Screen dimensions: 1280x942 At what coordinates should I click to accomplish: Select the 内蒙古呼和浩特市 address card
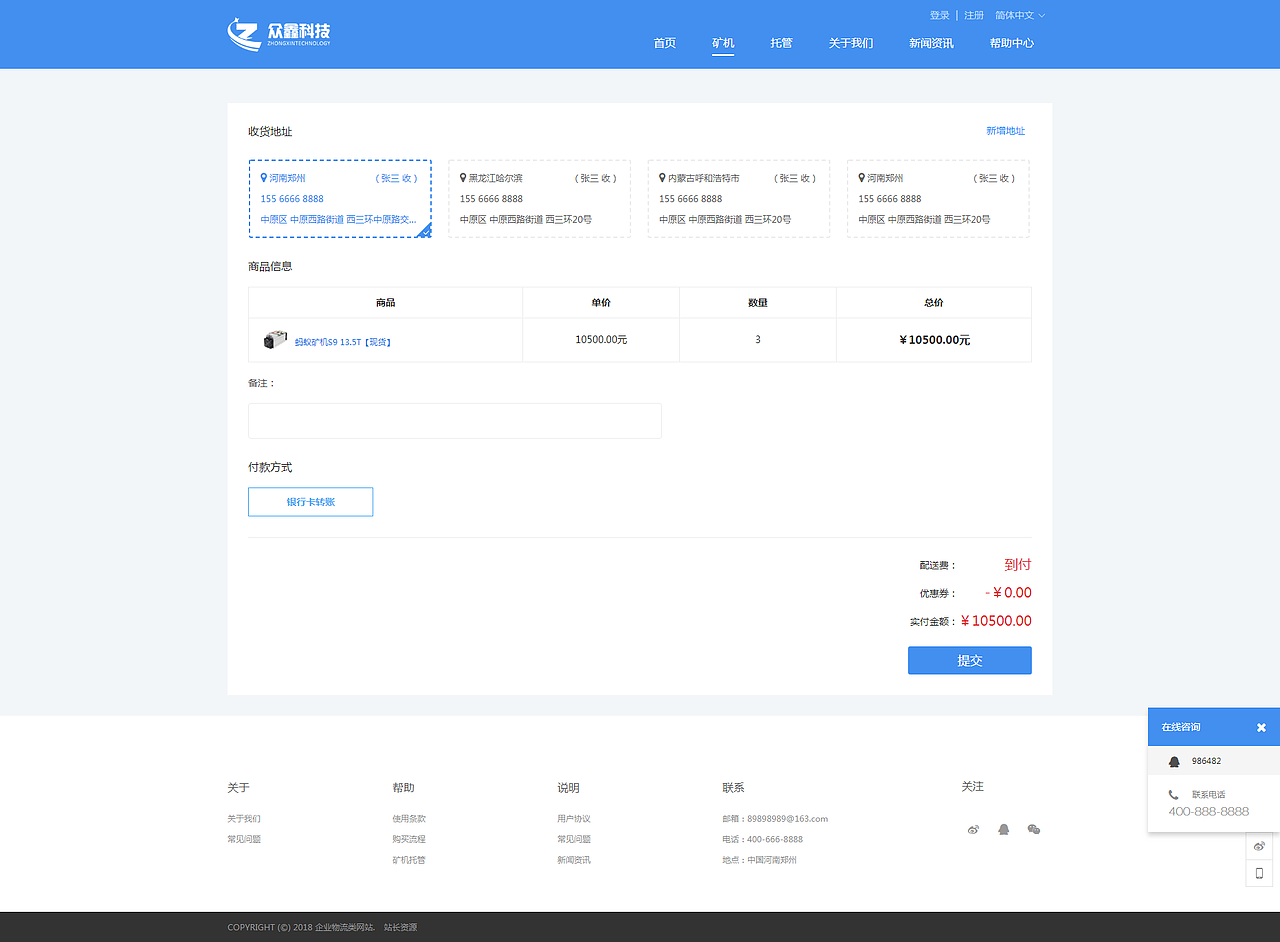point(739,198)
